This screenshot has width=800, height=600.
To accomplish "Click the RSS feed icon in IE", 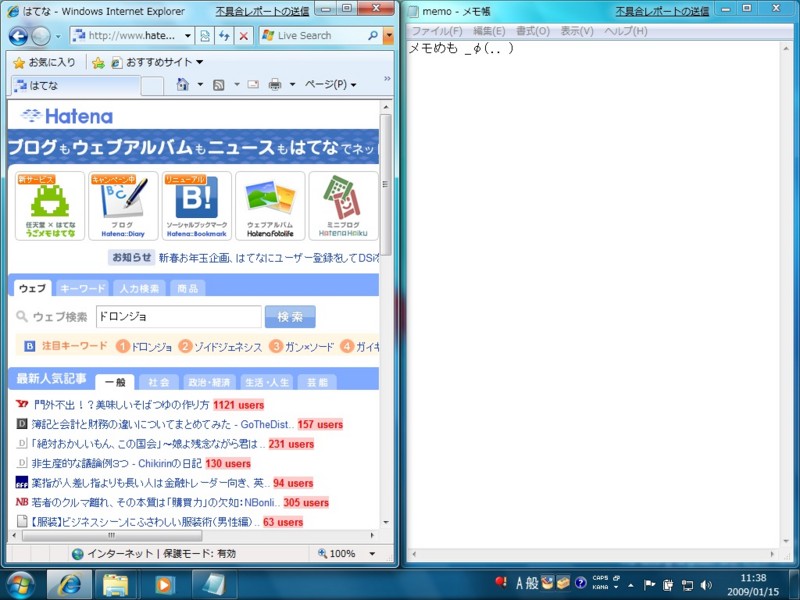I will (216, 84).
